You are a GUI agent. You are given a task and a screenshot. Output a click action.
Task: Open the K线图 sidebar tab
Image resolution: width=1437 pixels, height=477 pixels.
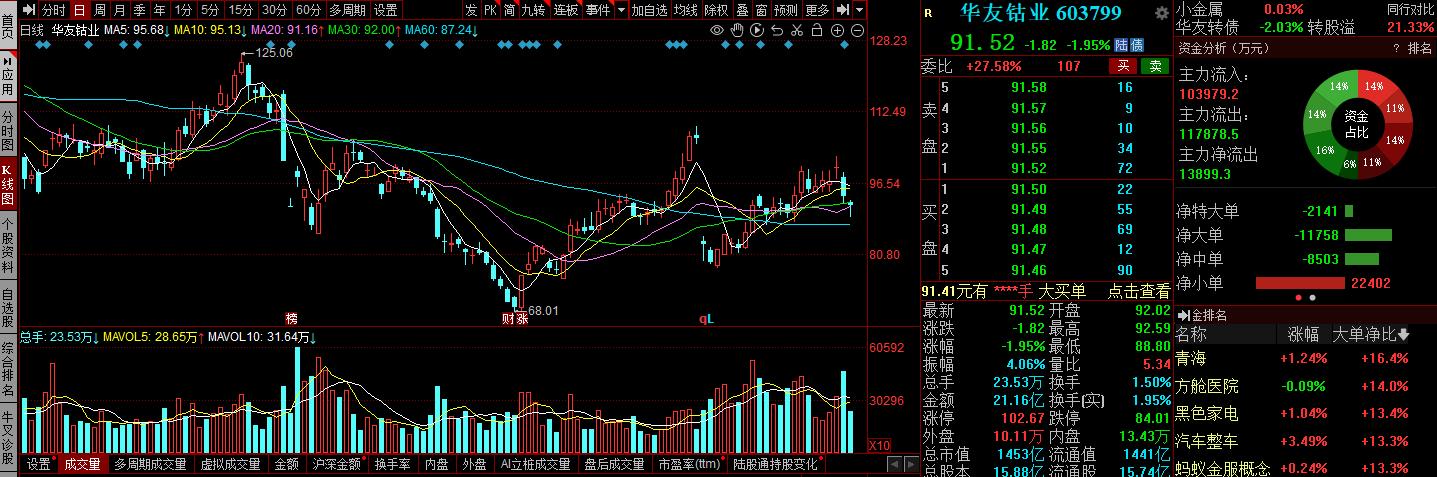pos(8,182)
